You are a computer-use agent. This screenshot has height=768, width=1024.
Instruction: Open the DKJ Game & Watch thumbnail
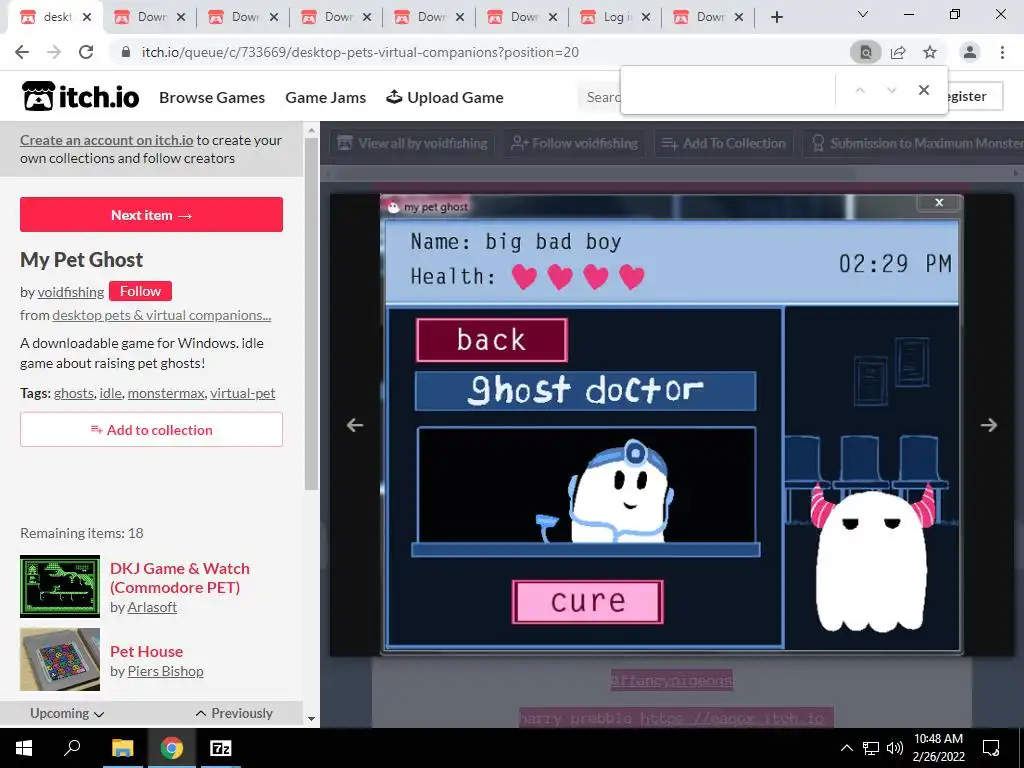[60, 586]
